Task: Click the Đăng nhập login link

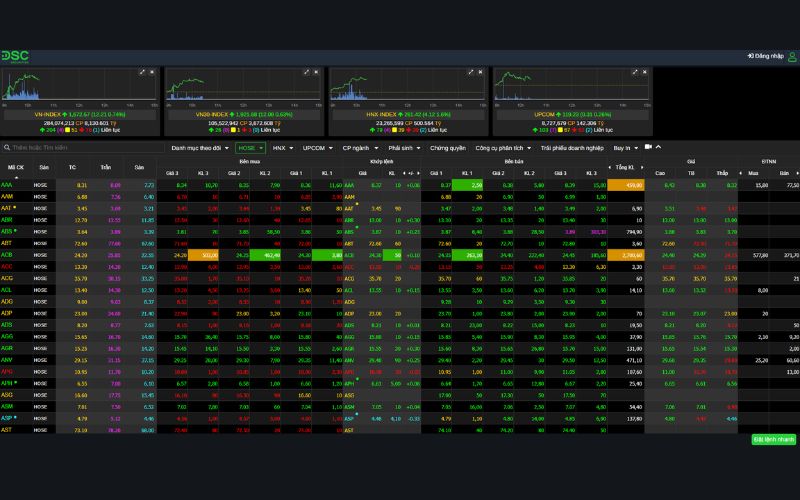Action: 764,56
